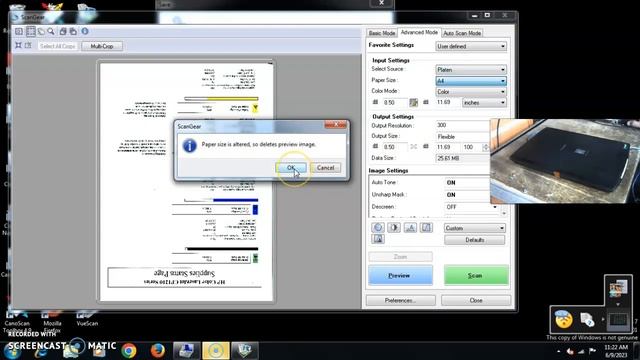Click the sleepy face gadget icon
The image size is (640, 360).
point(563,319)
